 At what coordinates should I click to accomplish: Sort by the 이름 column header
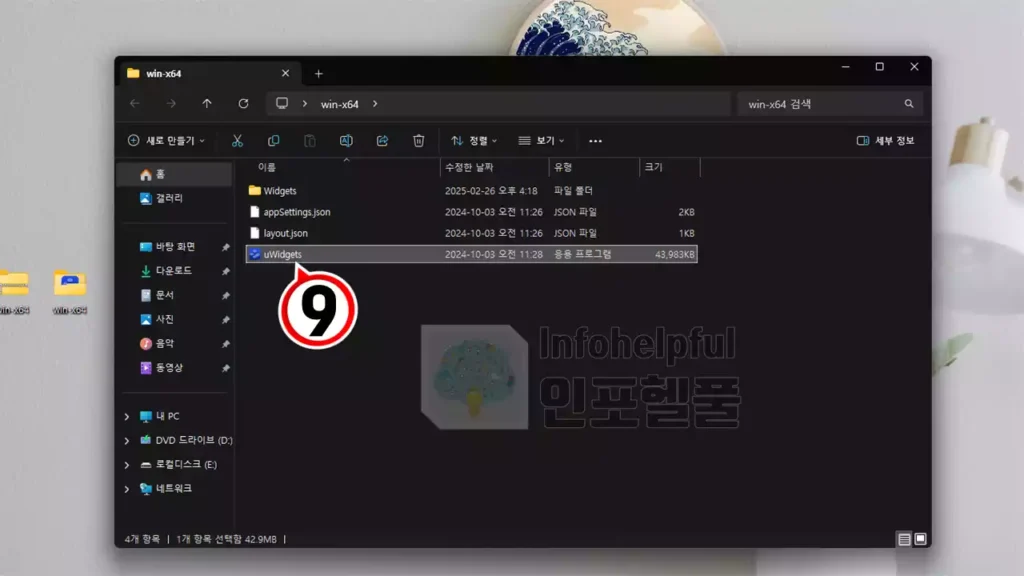[267, 167]
